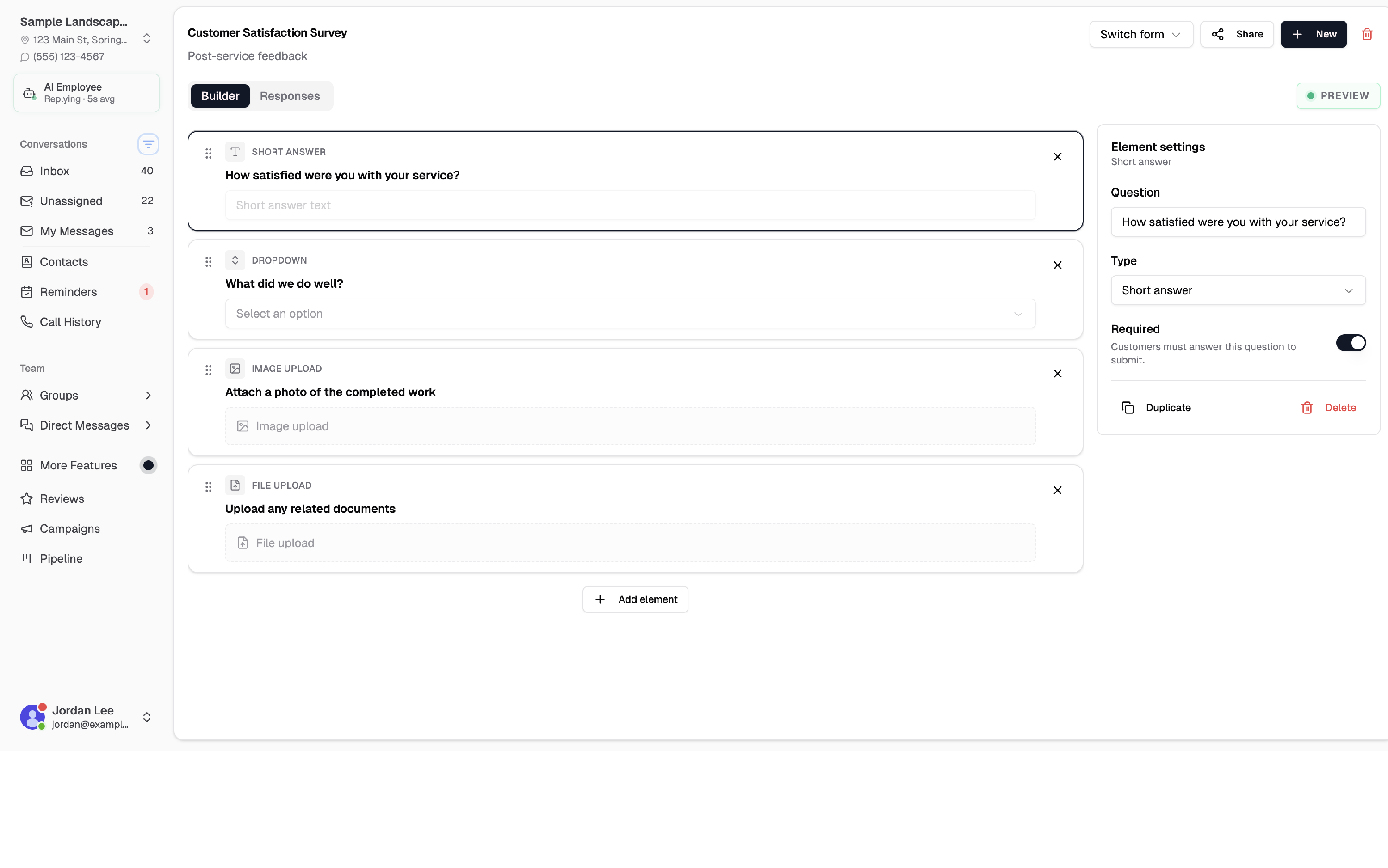Open the Type dropdown showing Short answer
1388x868 pixels.
pos(1238,290)
